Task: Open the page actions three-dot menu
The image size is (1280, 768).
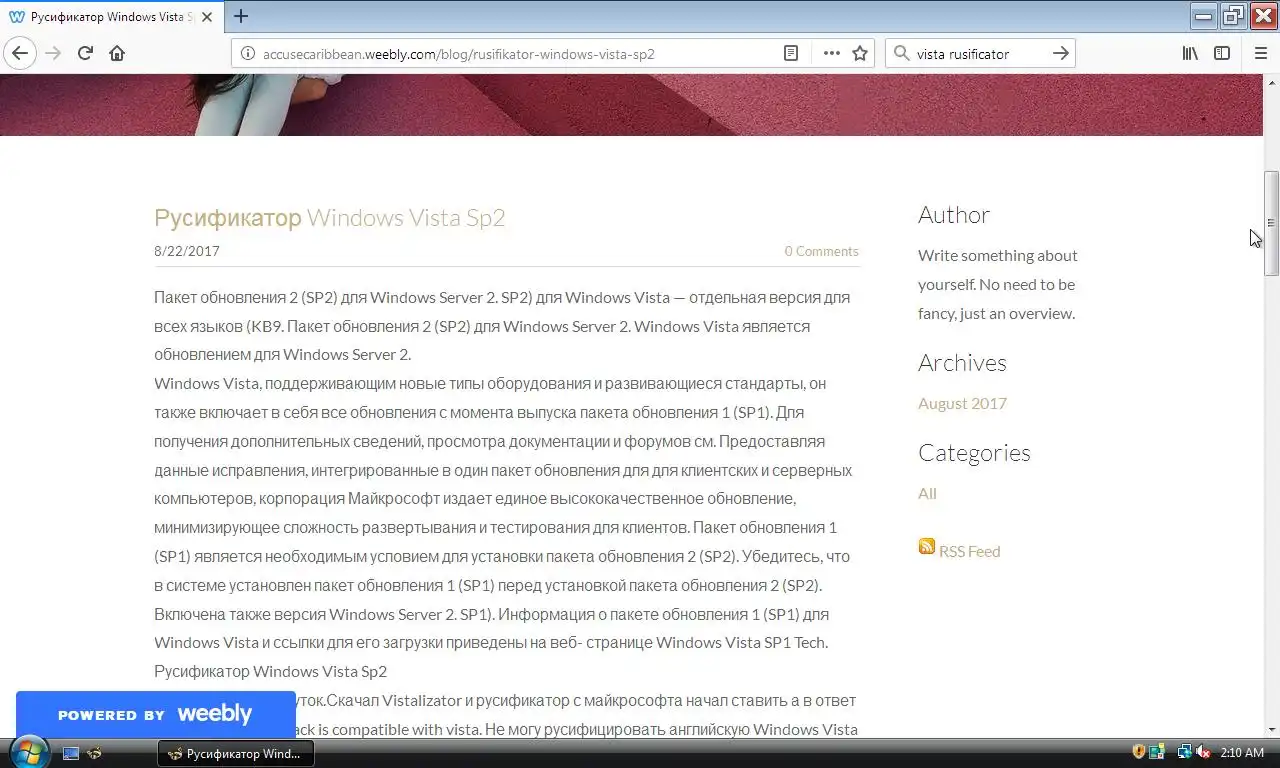Action: [832, 54]
